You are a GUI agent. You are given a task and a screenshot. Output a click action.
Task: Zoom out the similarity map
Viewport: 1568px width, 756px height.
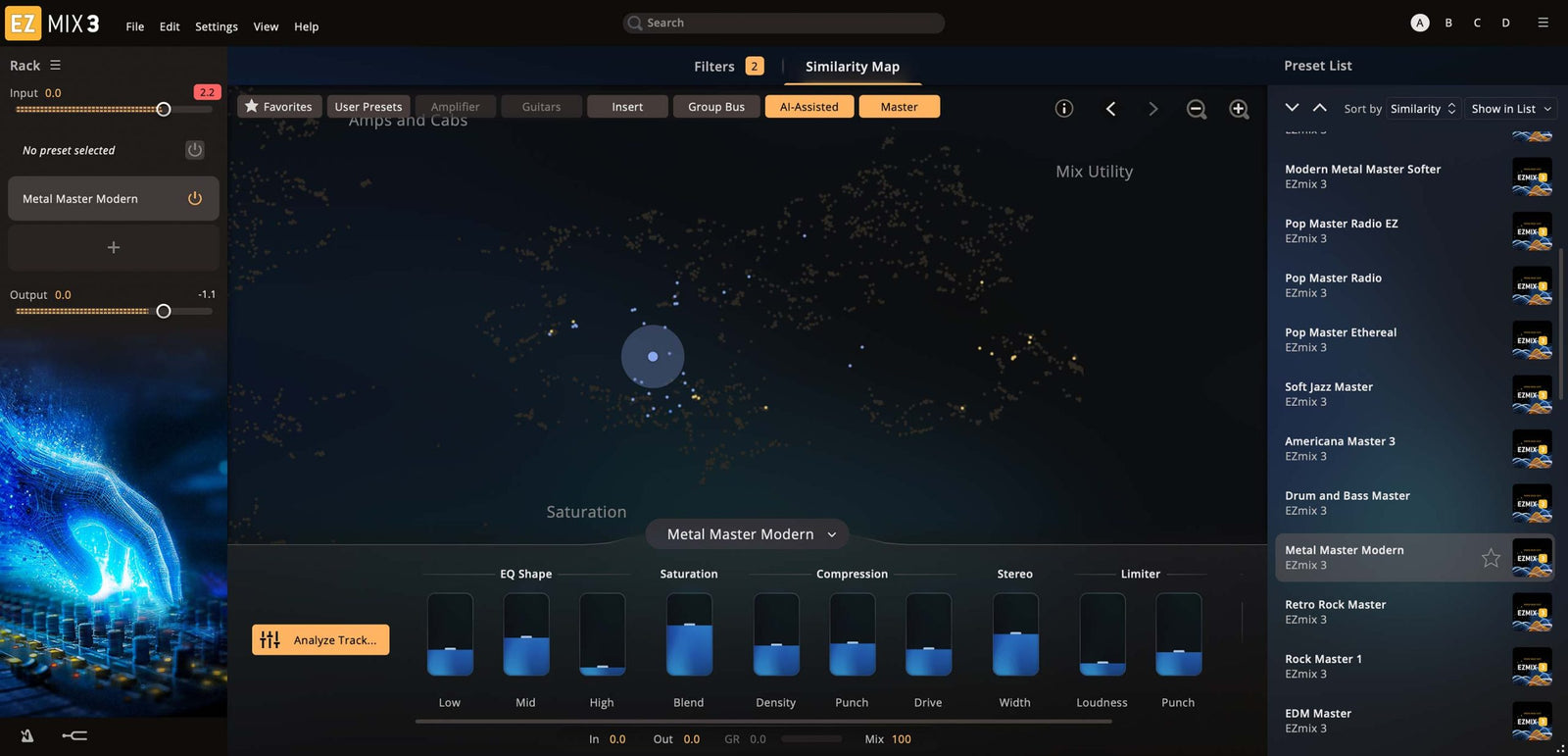[x=1197, y=109]
